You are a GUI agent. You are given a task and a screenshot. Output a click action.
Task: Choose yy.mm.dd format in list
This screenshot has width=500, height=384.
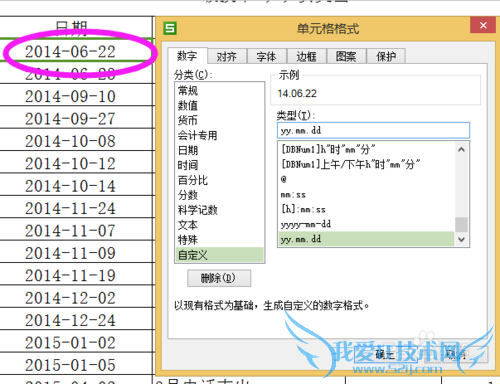(366, 239)
